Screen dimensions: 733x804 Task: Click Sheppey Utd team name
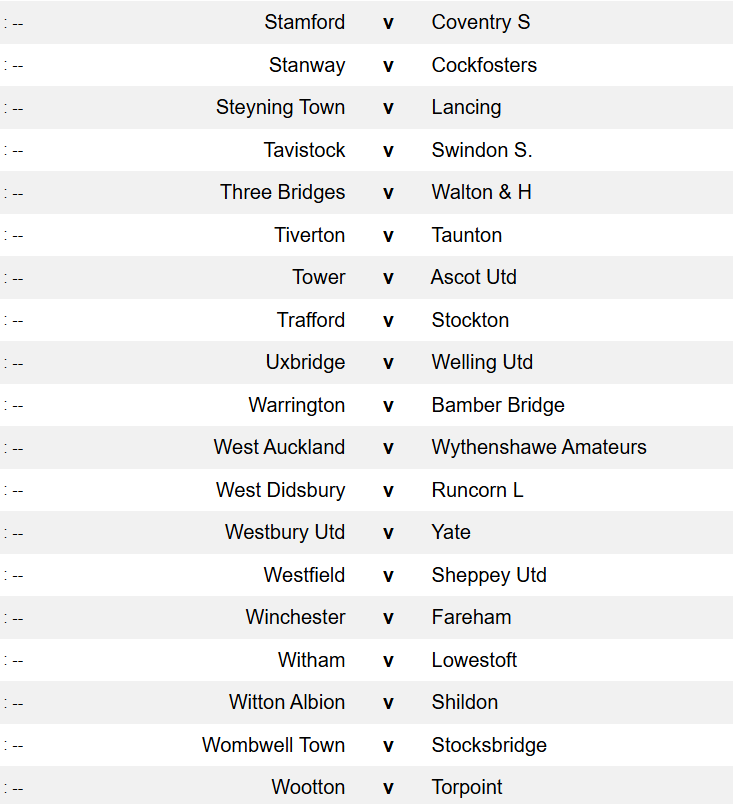point(489,575)
